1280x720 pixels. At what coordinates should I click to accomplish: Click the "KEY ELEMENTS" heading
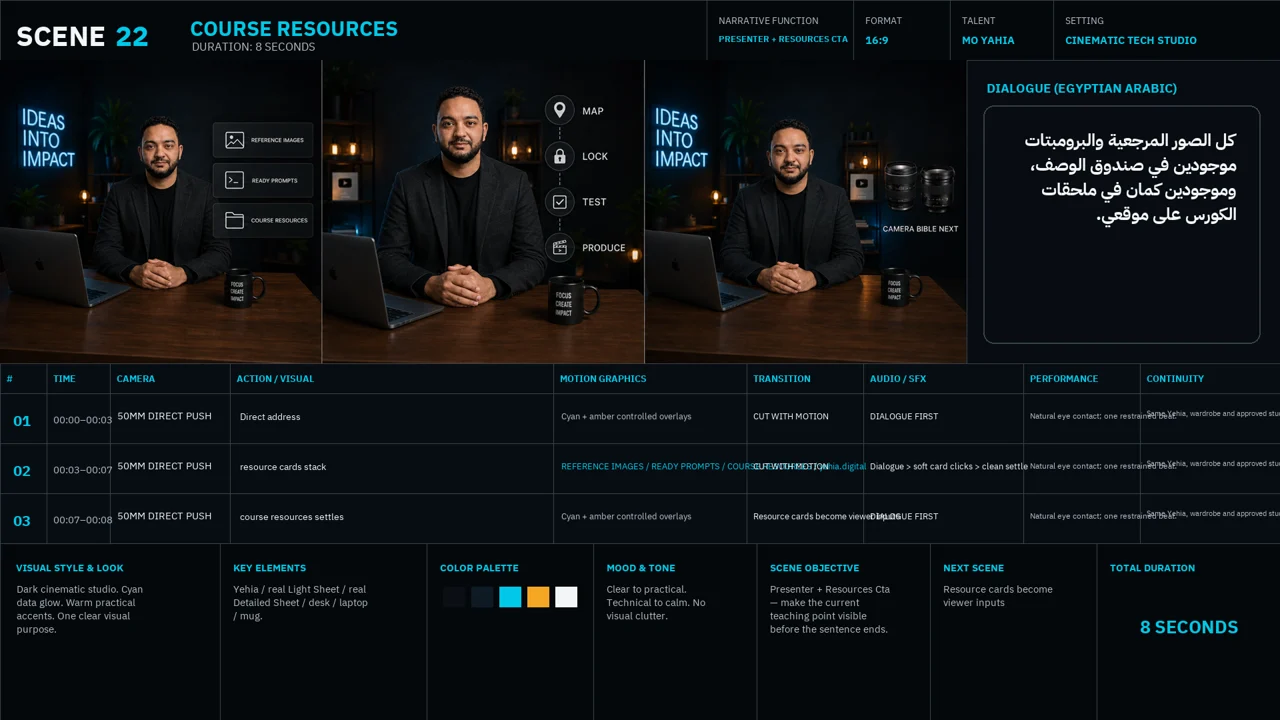coord(270,568)
